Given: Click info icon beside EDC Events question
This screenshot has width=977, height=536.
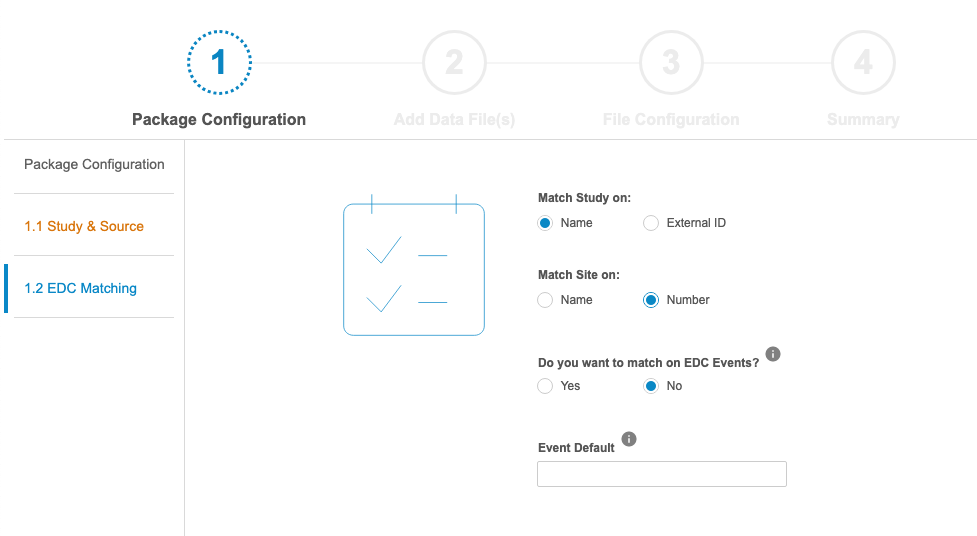Looking at the screenshot, I should pos(773,354).
